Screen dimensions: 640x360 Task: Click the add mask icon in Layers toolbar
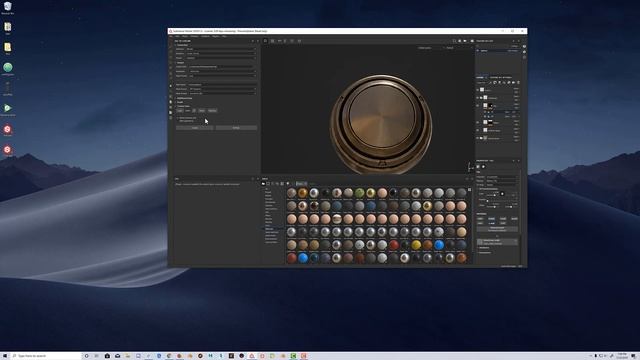point(495,82)
